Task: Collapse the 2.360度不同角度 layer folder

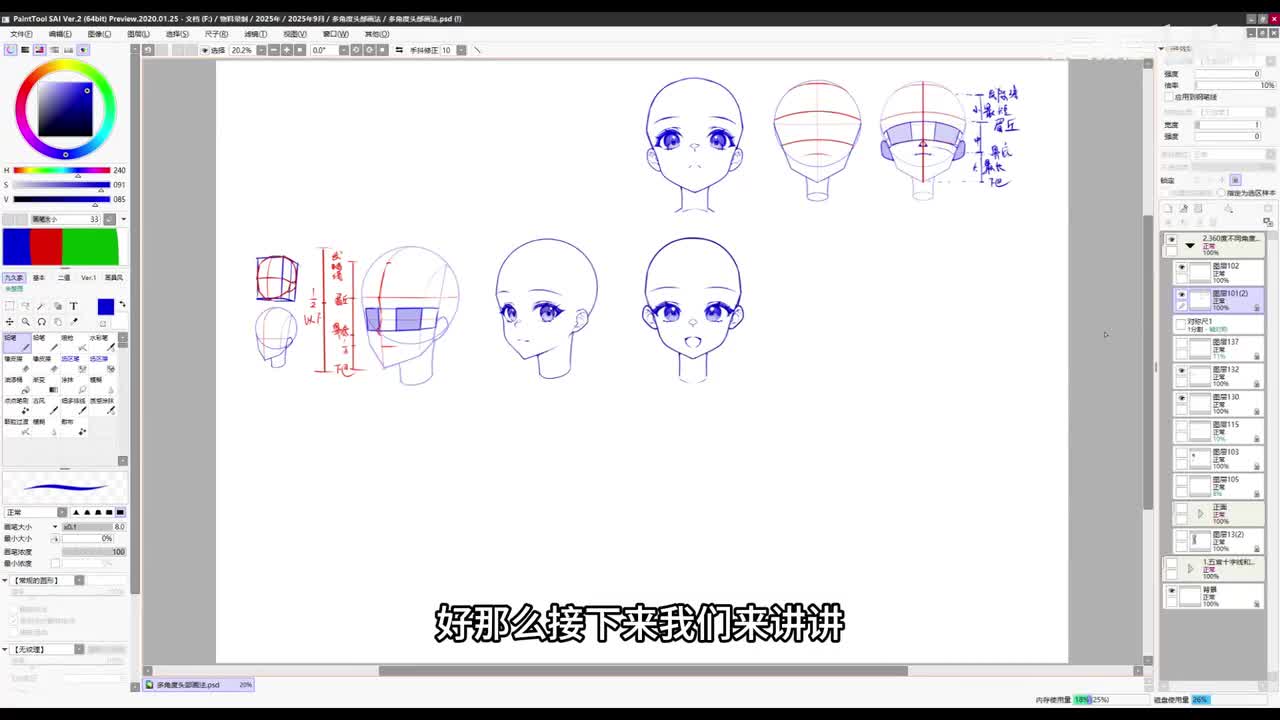Action: (x=1190, y=245)
